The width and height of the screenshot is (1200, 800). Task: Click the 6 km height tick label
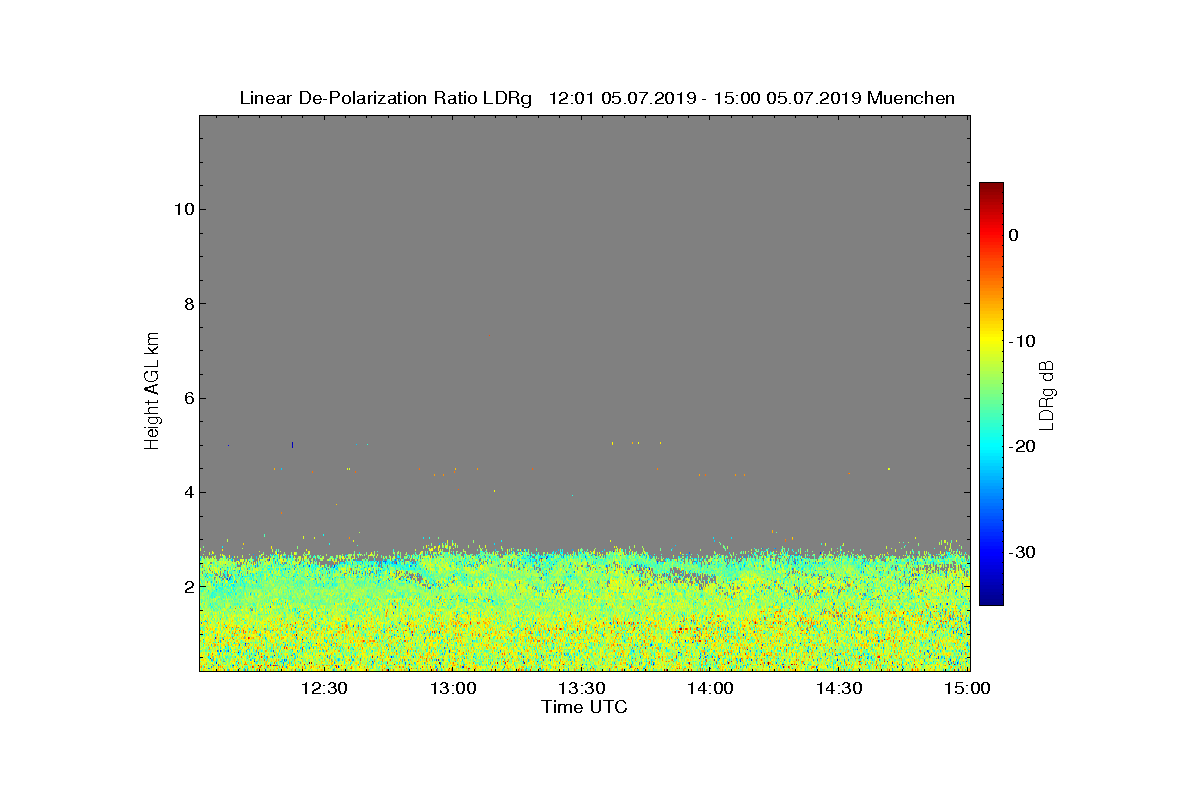[188, 398]
